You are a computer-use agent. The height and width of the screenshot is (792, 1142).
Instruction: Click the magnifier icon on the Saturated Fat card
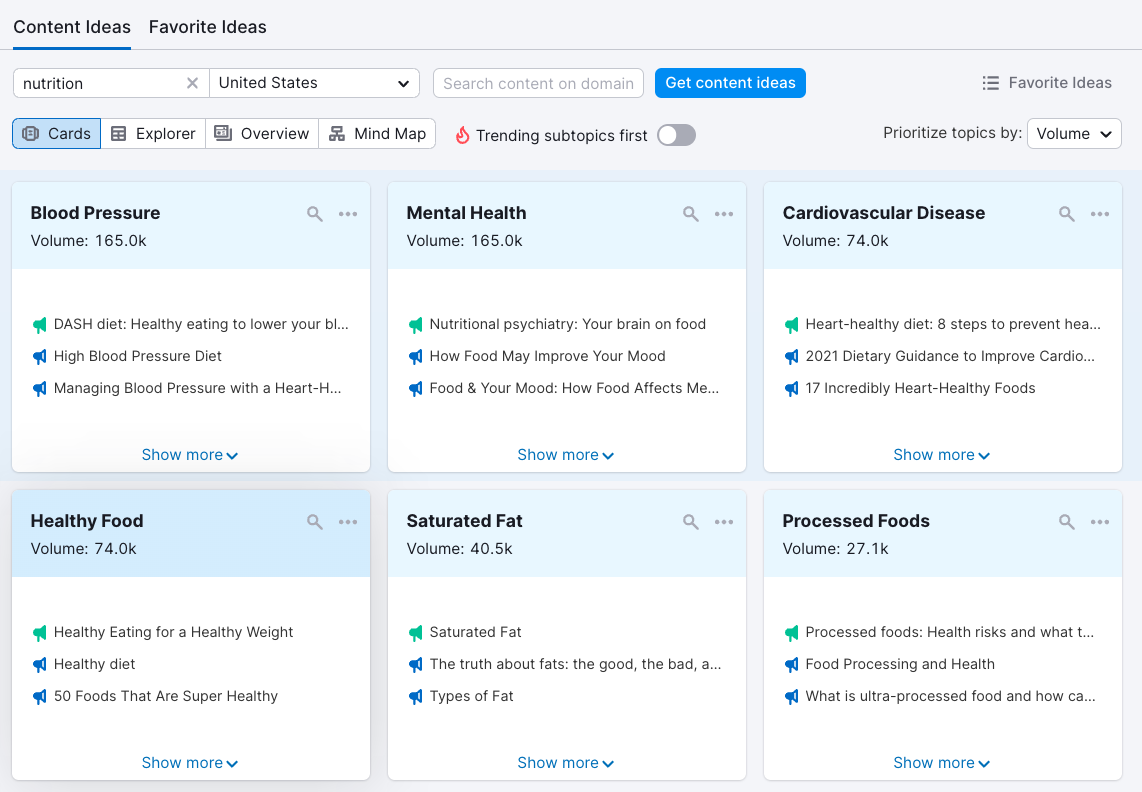pyautogui.click(x=690, y=521)
